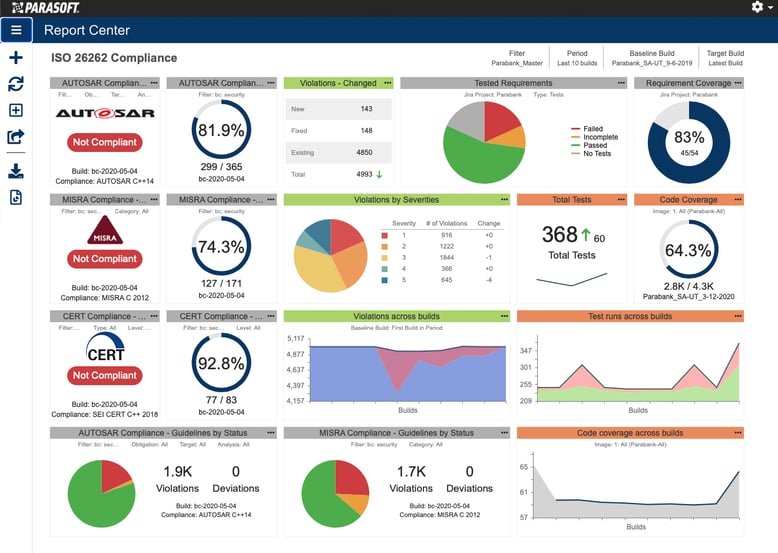Click the AUTOSAR Not Compliant badge
Viewport: 778px width, 553px height.
[105, 142]
